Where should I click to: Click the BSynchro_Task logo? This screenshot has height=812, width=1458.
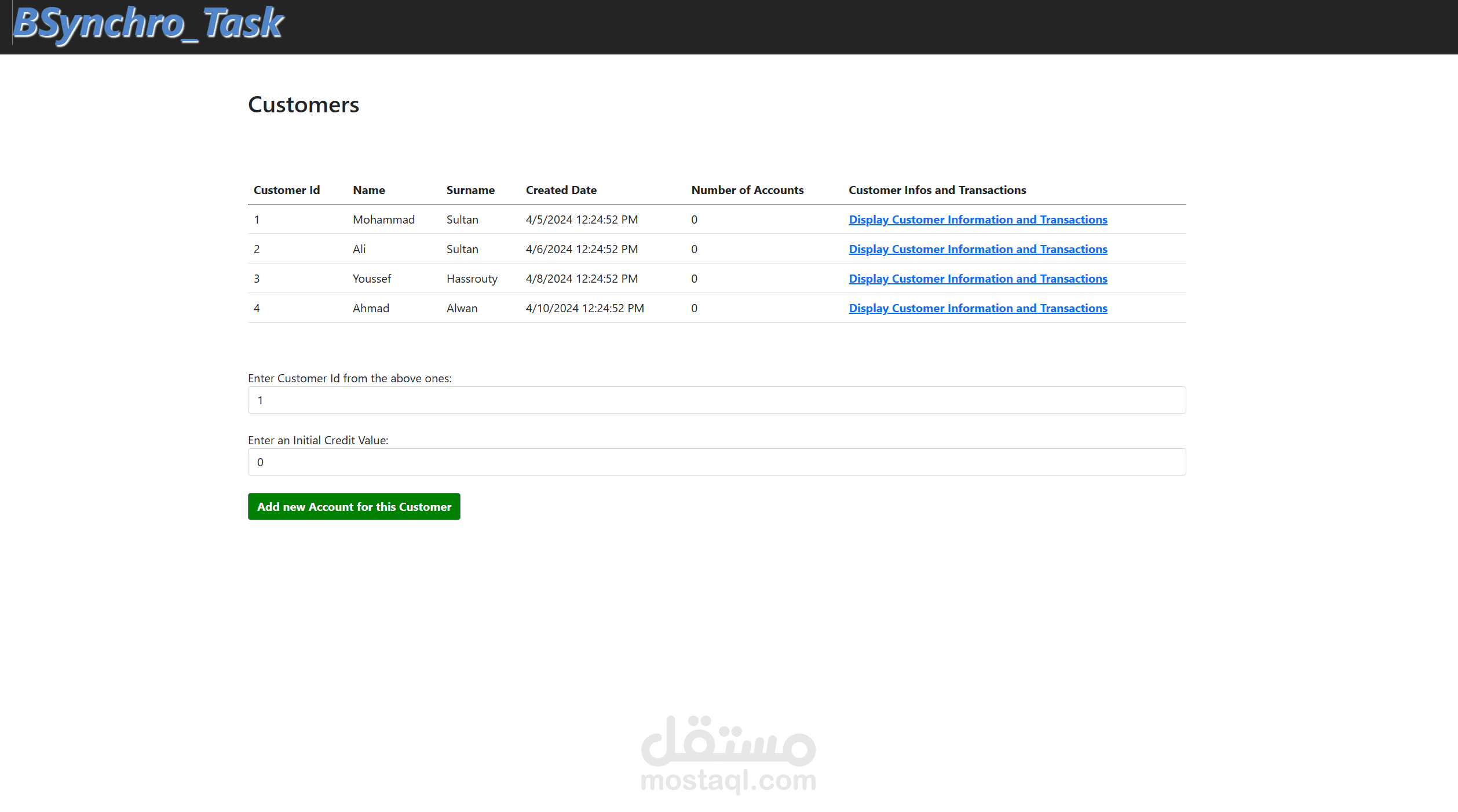[x=147, y=24]
